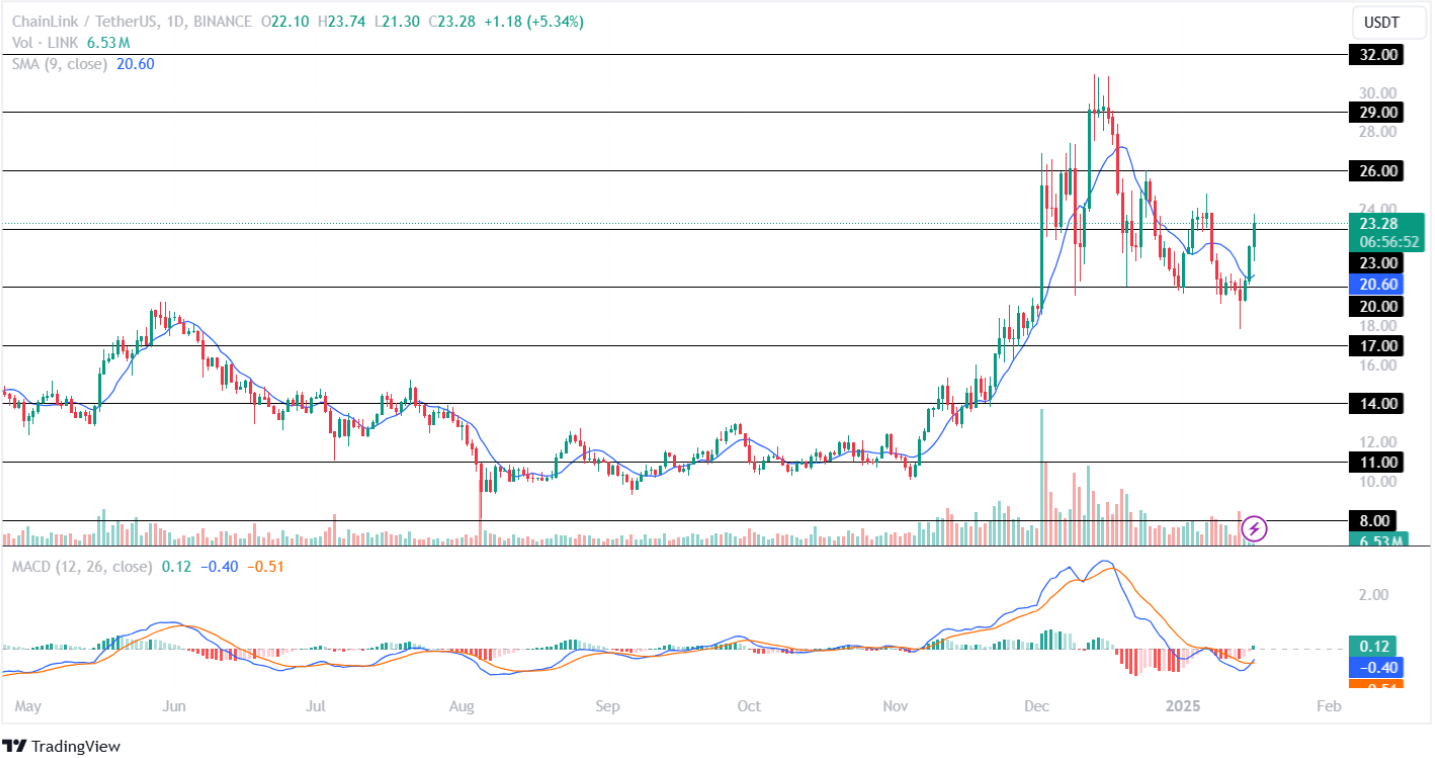This screenshot has height=758, width=1435.
Task: Click the purple lightning bolt icon
Action: [1255, 528]
